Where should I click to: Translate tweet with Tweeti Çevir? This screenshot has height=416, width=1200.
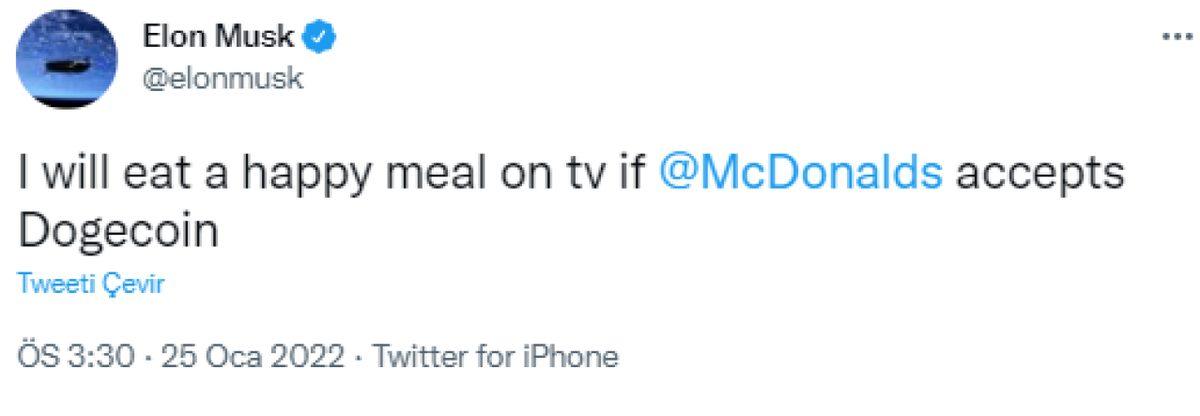tap(91, 286)
